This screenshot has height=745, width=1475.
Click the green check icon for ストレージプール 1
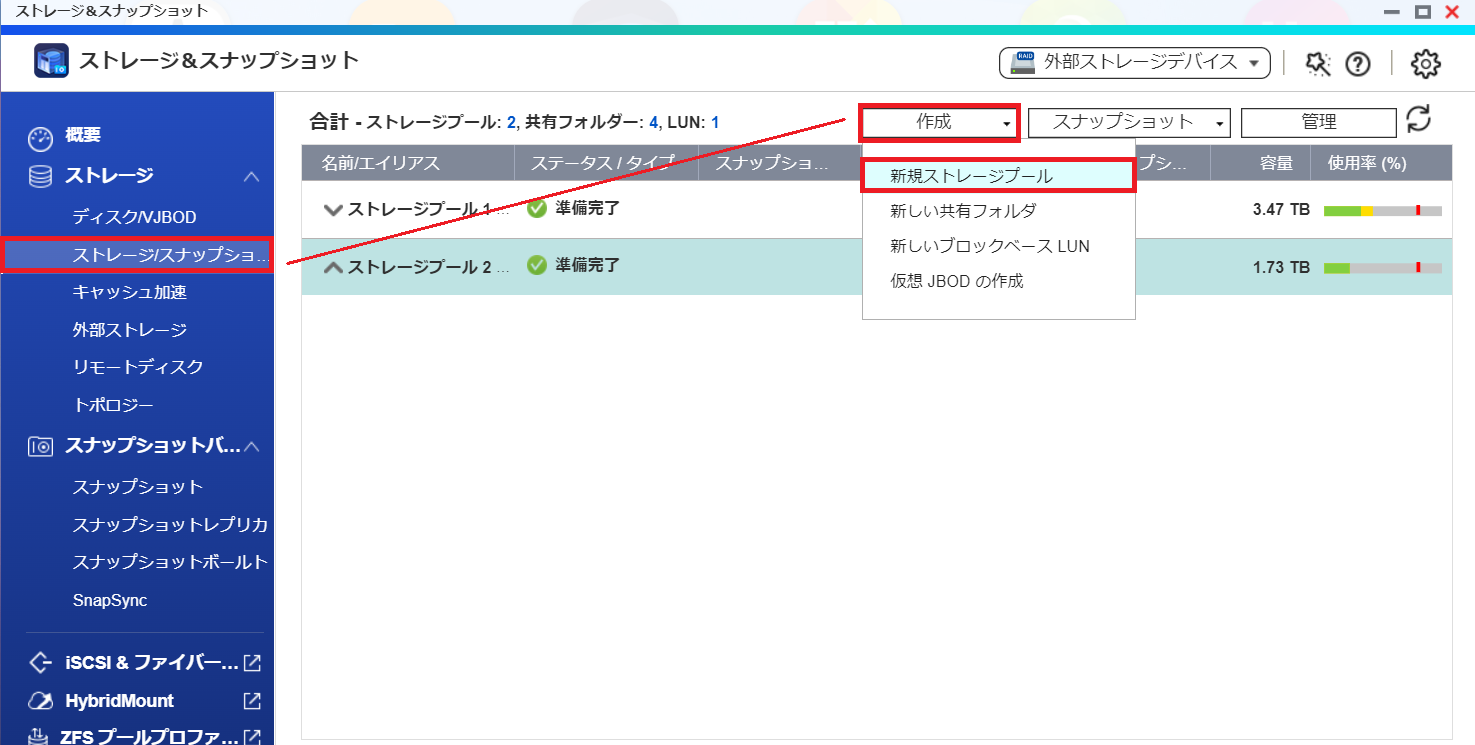click(537, 209)
